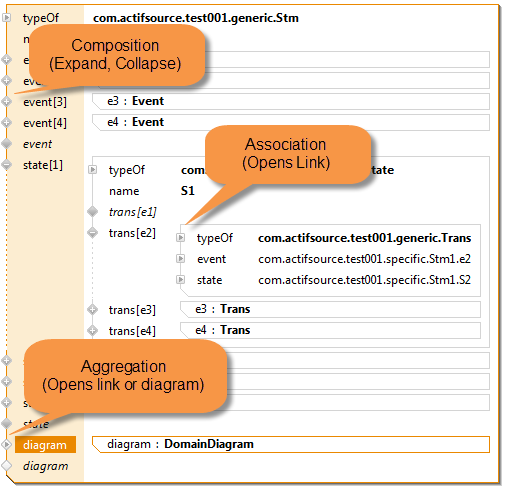Open the typeOf arrow for generic.Trans
The height and width of the screenshot is (492, 508).
(x=180, y=237)
